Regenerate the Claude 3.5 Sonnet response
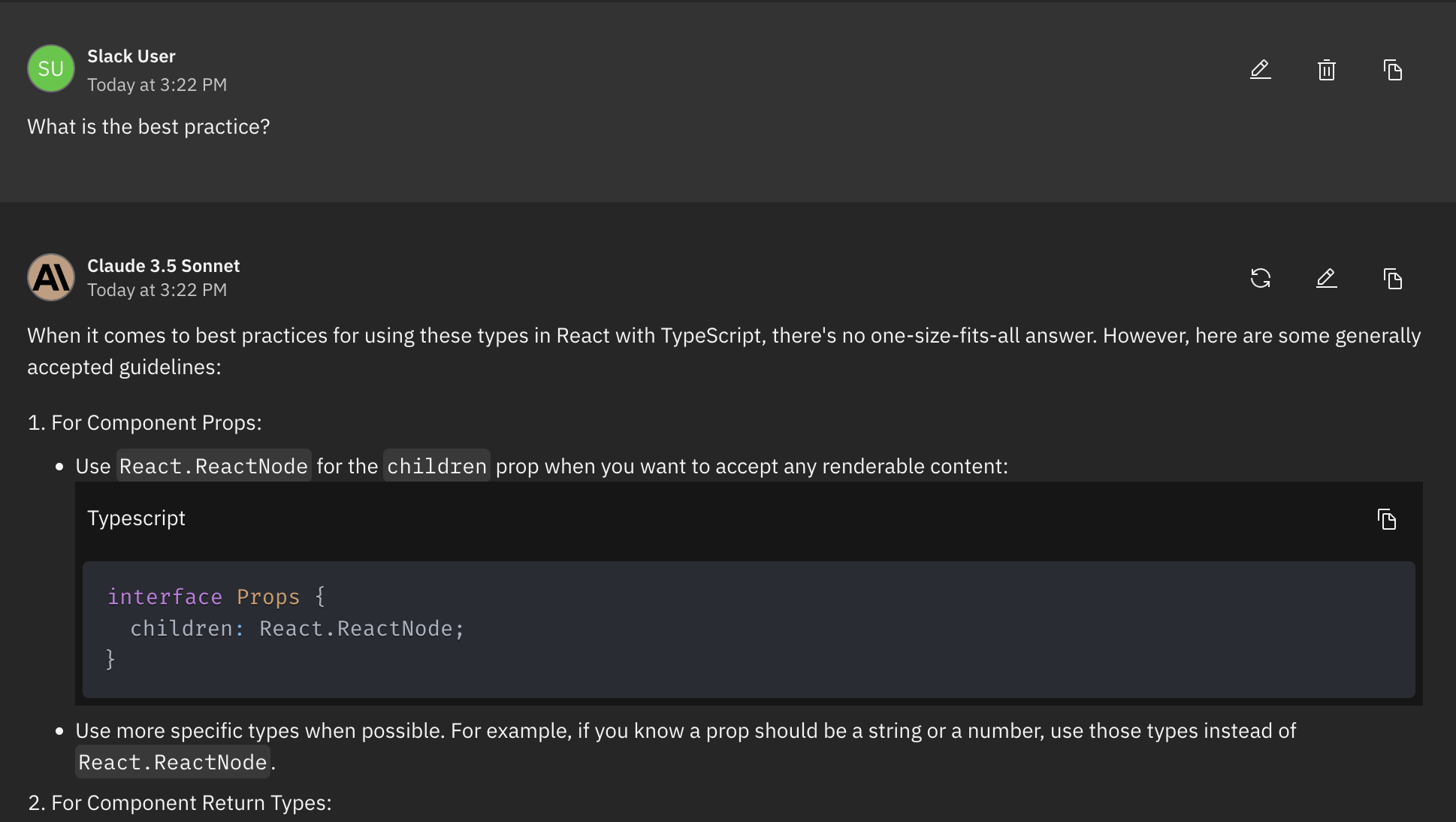This screenshot has width=1456, height=822. (x=1260, y=278)
